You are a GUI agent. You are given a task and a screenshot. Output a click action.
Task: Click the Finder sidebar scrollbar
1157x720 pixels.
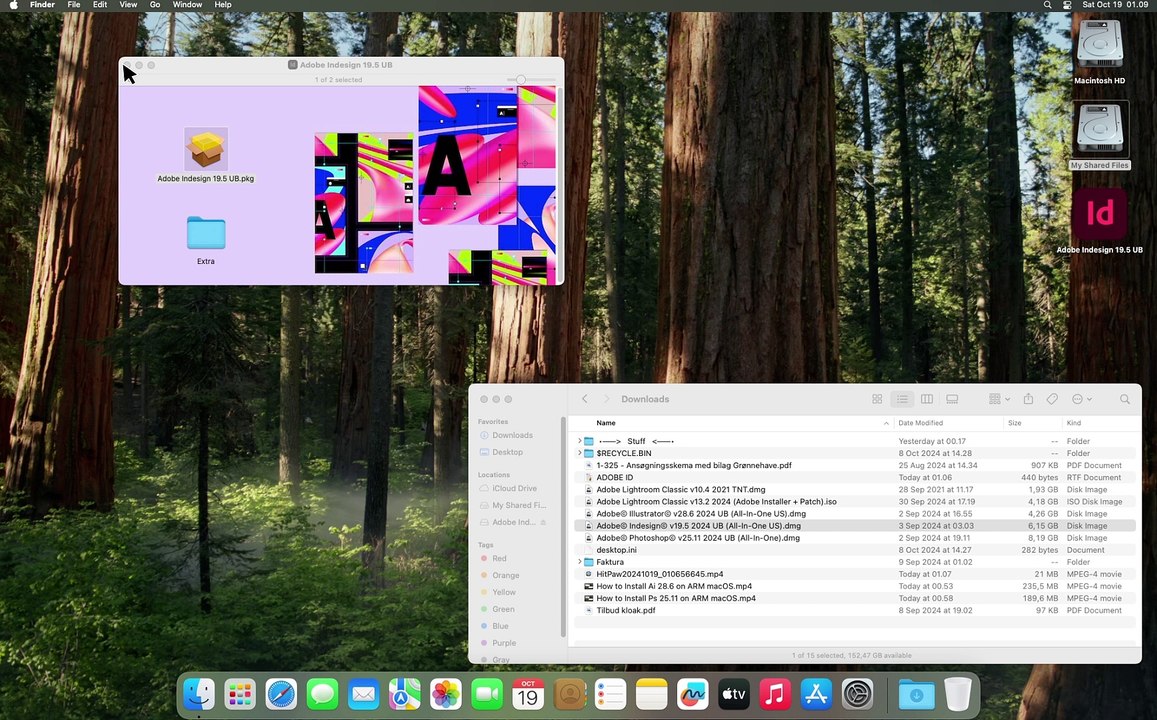[564, 526]
